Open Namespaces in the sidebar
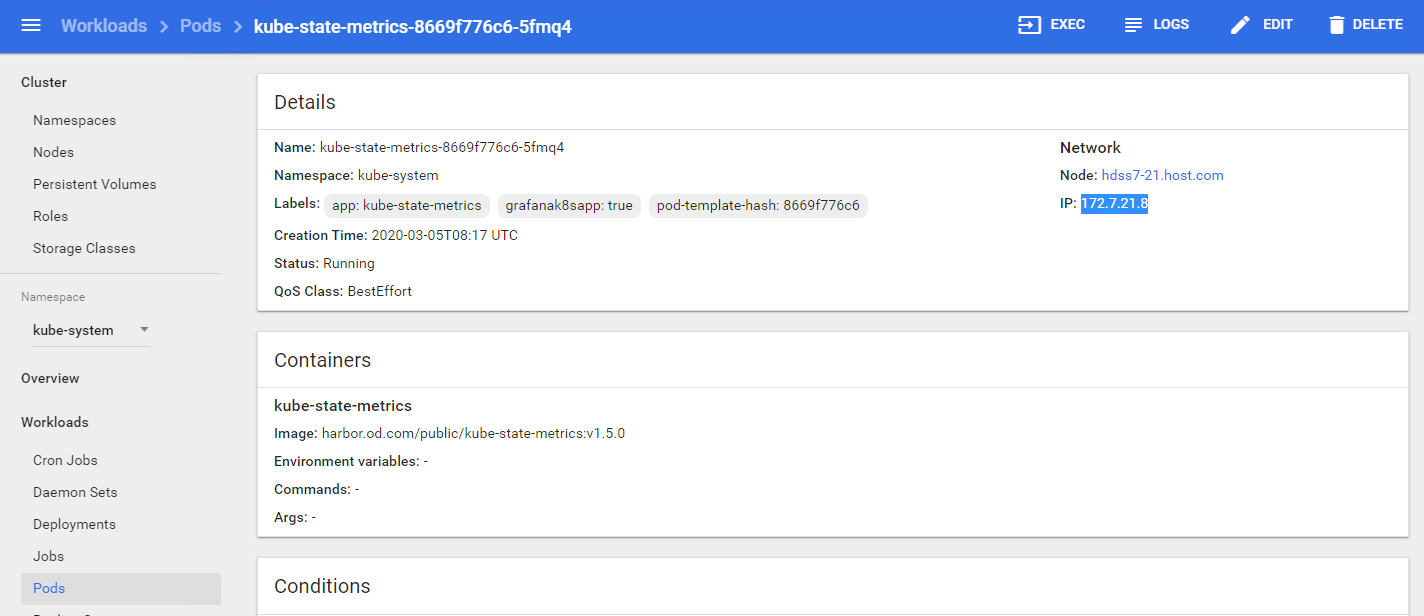 (x=74, y=120)
